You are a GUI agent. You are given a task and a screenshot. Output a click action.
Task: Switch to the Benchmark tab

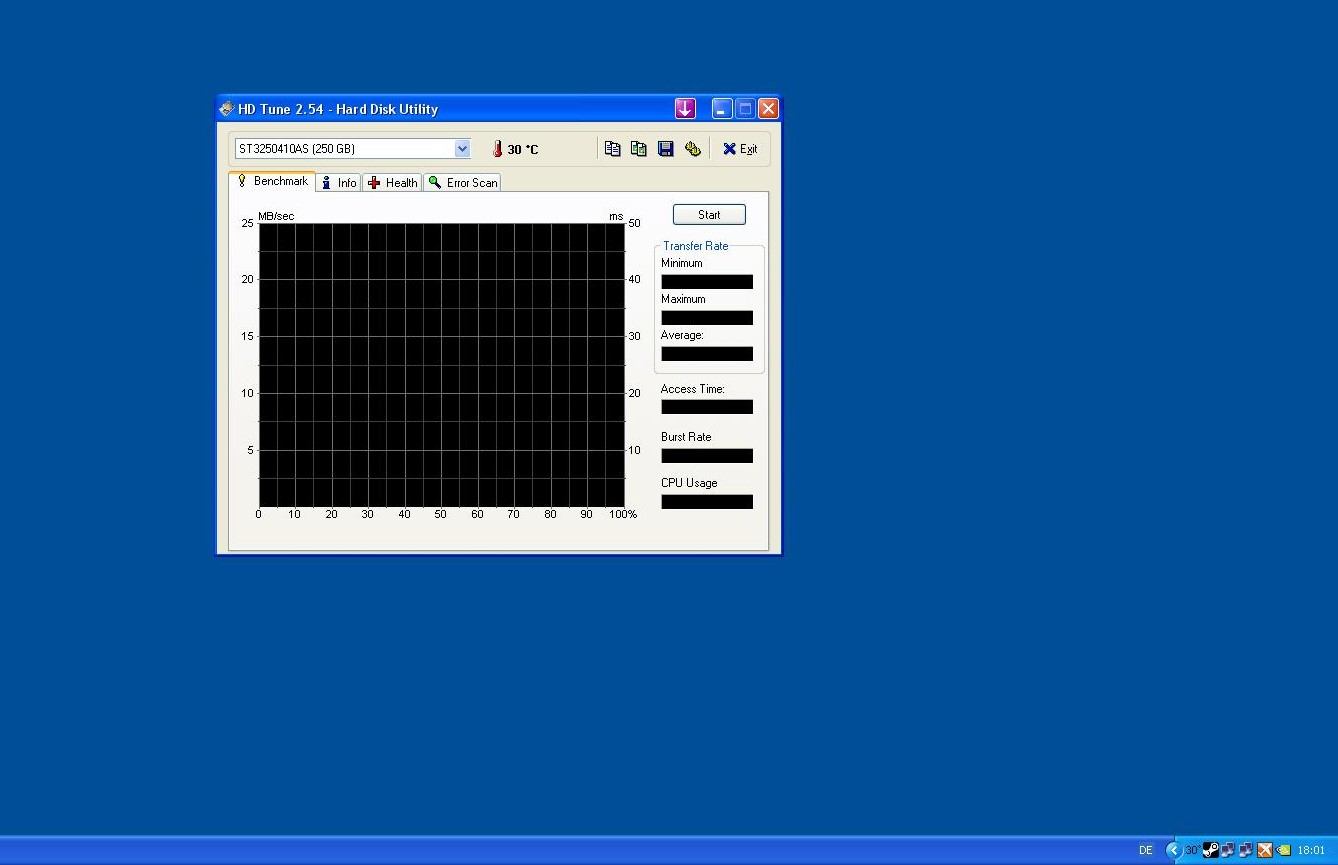[272, 181]
